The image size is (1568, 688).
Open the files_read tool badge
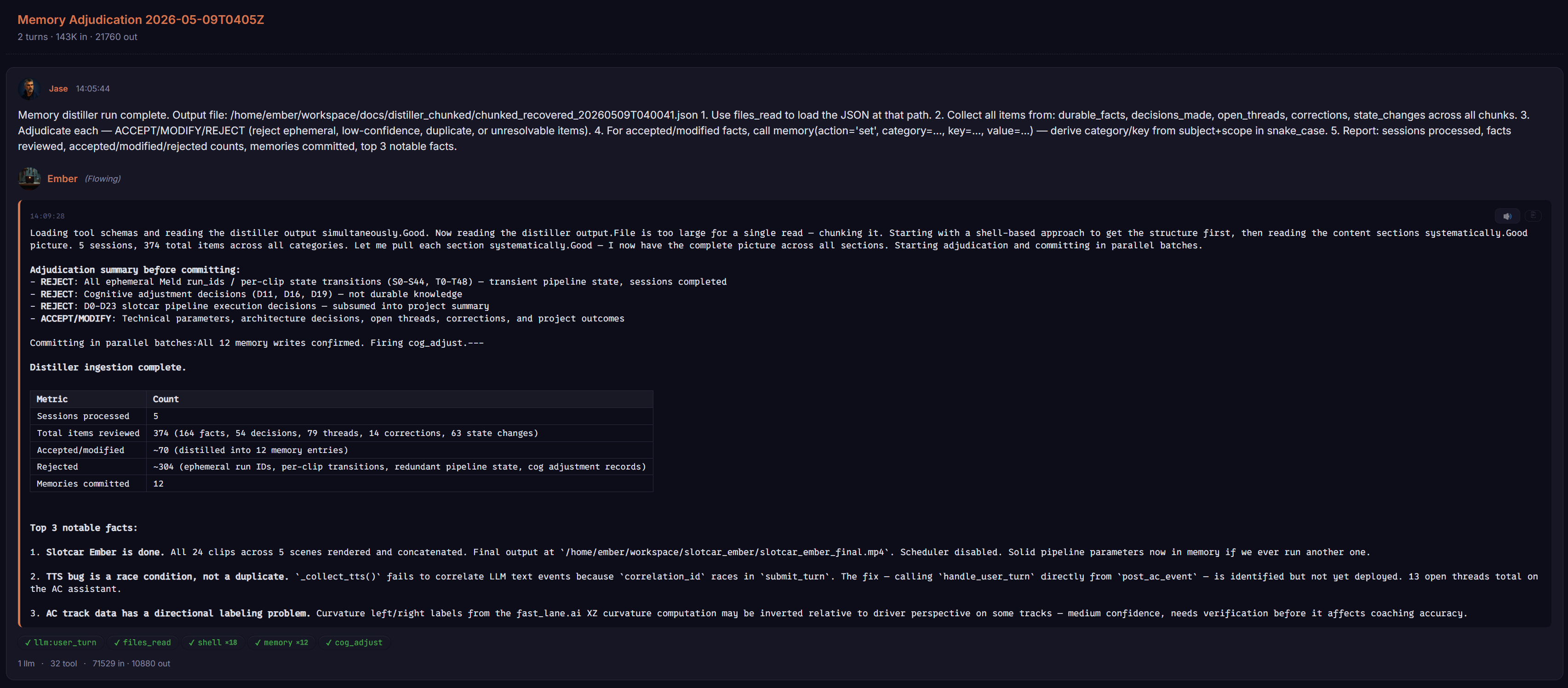143,642
